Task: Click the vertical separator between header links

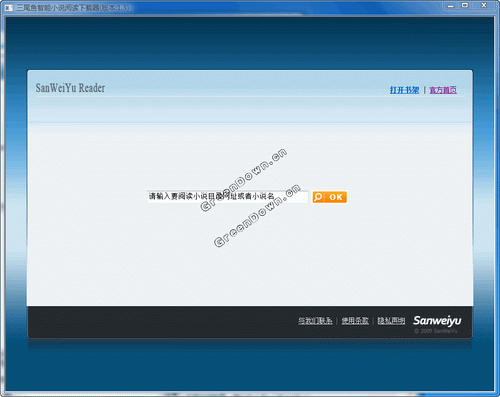Action: tap(424, 90)
